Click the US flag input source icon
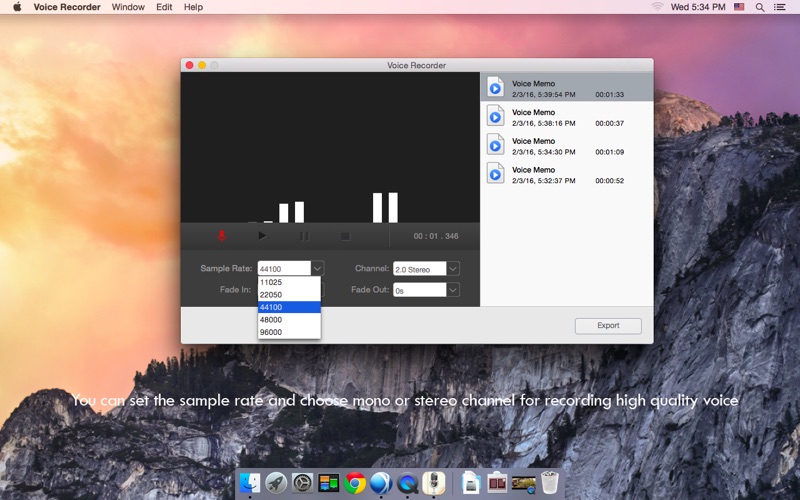 click(x=739, y=7)
